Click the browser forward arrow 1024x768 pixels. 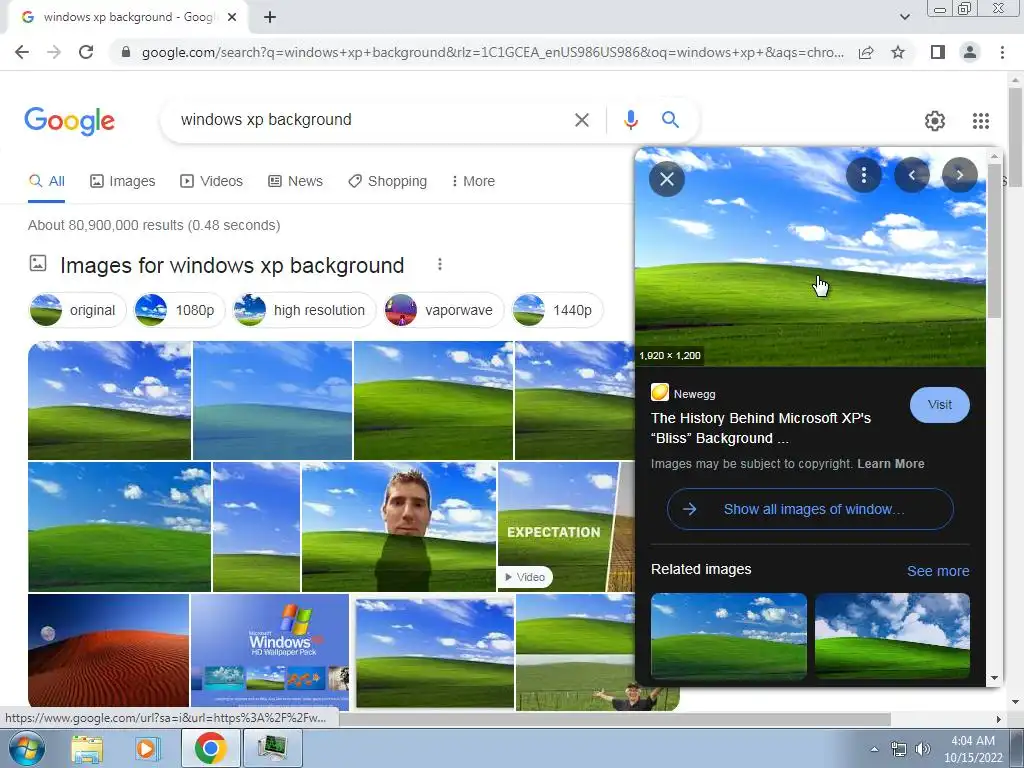54,52
